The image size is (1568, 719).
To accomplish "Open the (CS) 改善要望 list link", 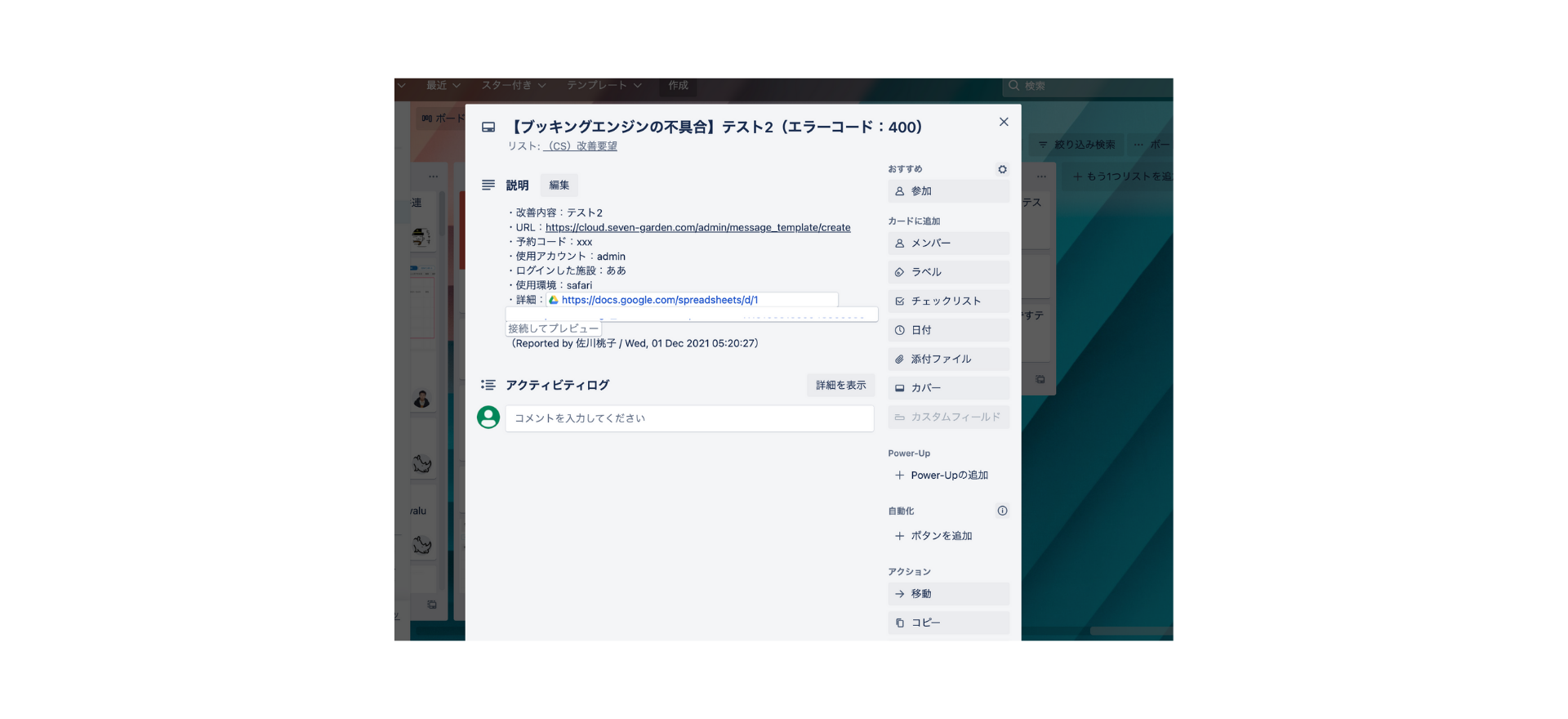I will point(581,146).
